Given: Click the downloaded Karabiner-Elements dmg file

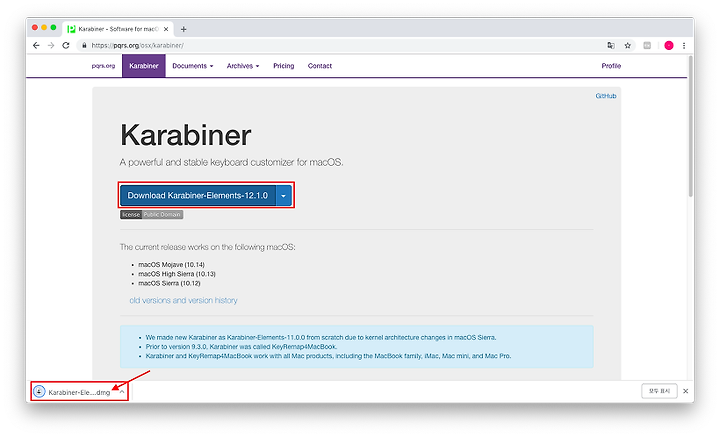Looking at the screenshot, I should coord(79,392).
